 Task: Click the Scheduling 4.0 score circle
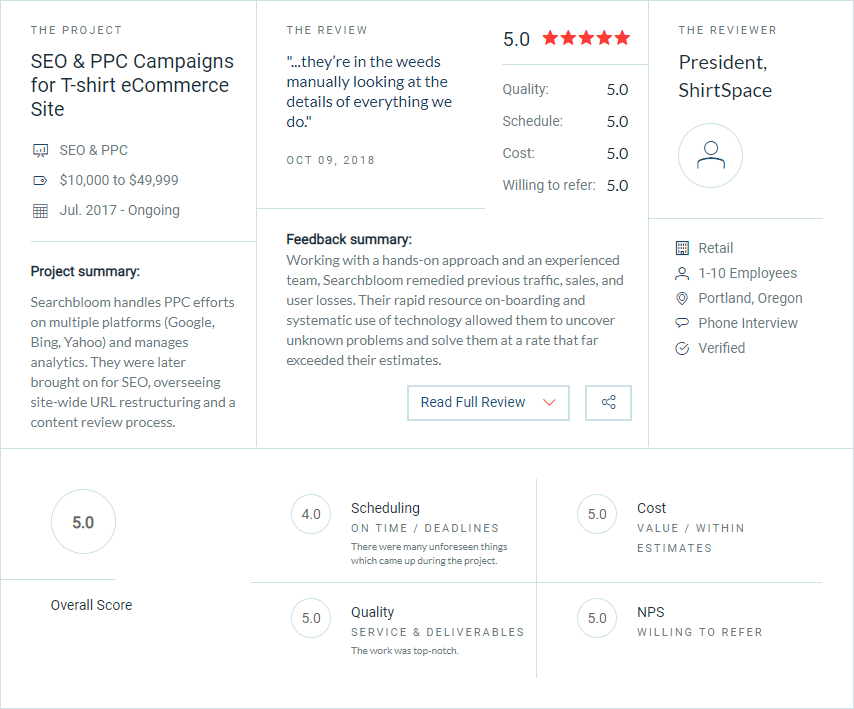pos(311,514)
